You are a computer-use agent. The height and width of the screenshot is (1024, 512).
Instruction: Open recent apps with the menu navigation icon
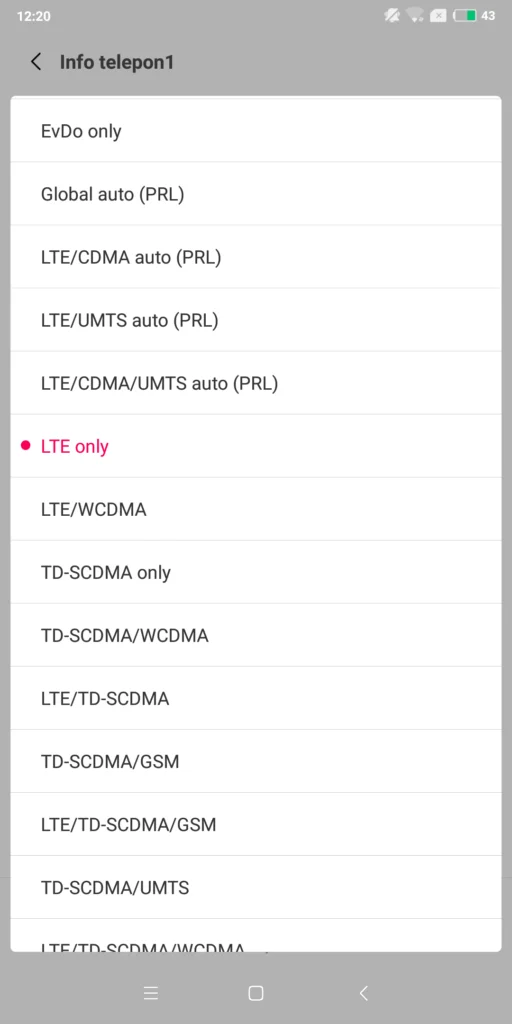point(151,993)
